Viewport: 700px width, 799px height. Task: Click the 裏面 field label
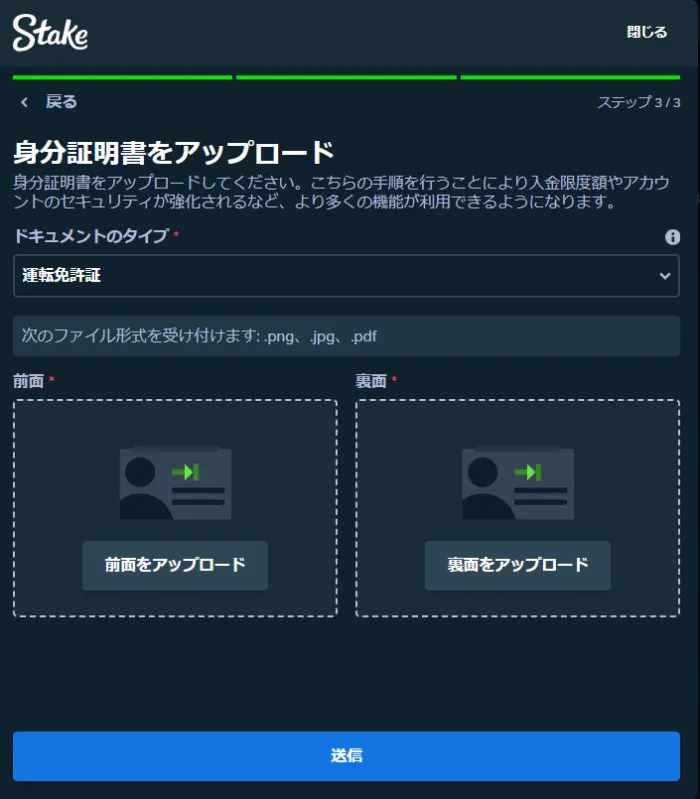(371, 381)
